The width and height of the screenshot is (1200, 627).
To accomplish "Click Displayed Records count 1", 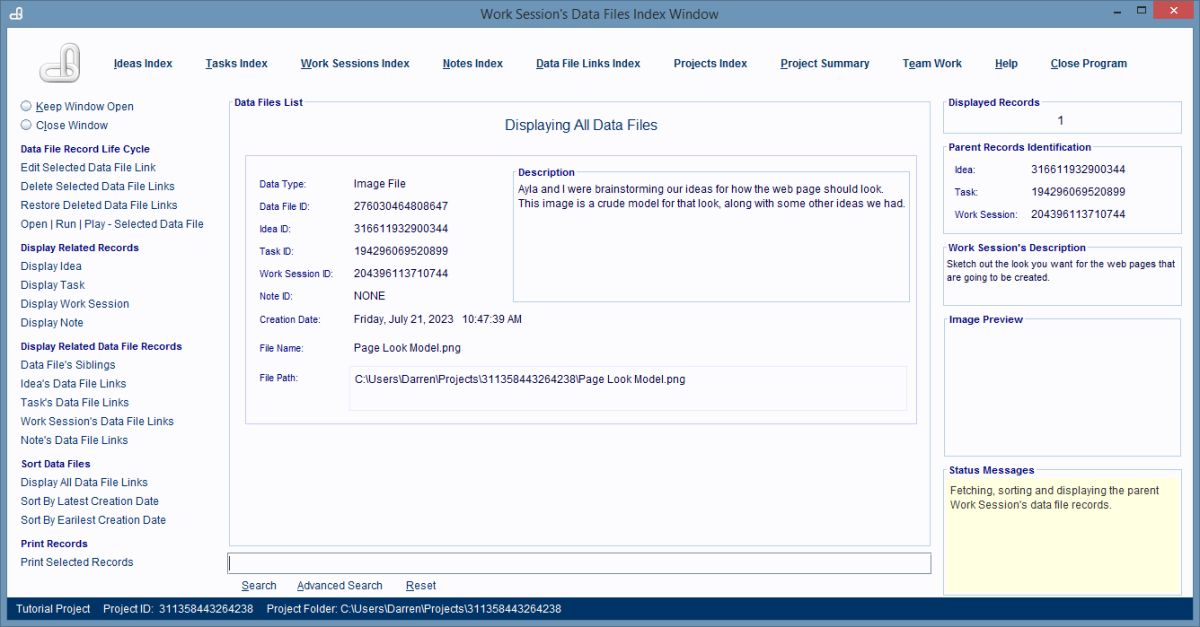I will pos(1061,120).
